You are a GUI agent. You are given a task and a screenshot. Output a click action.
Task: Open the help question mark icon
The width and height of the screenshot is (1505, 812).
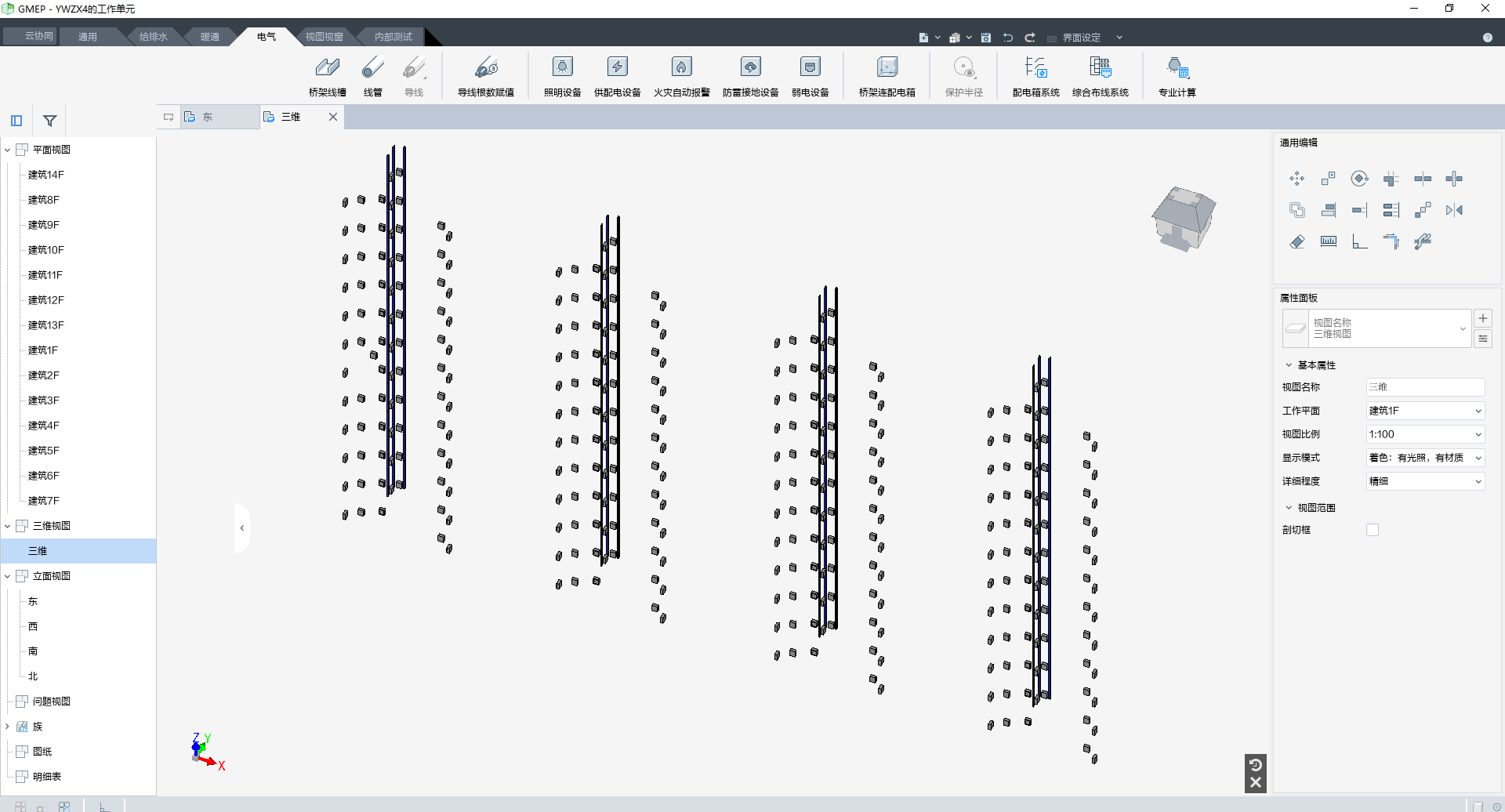pyautogui.click(x=1487, y=38)
